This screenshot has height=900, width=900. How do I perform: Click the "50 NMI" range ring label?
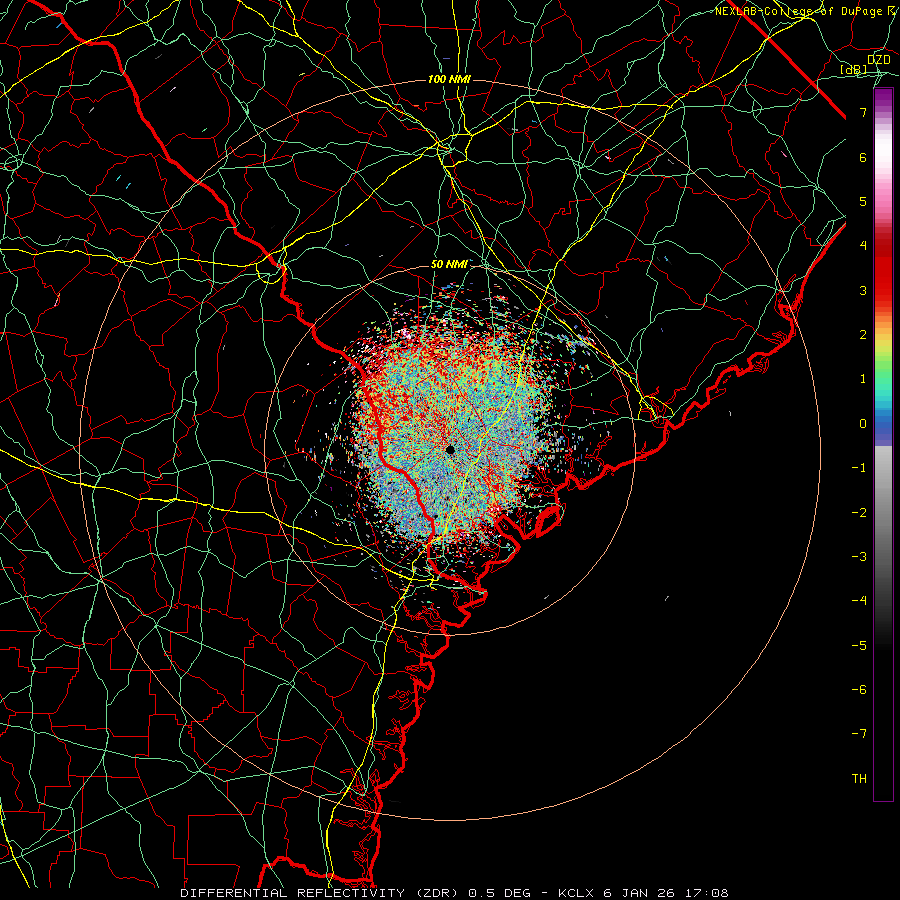click(449, 264)
